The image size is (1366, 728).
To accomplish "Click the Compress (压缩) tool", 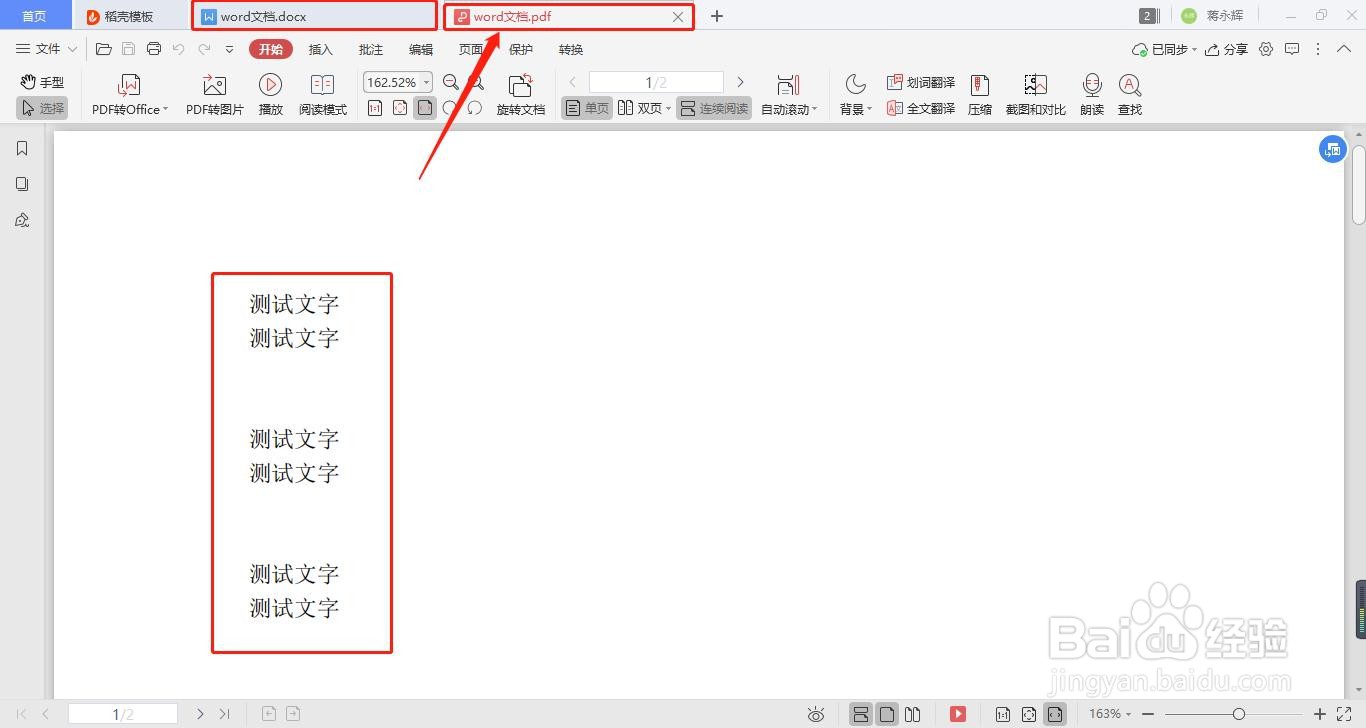I will pos(979,93).
